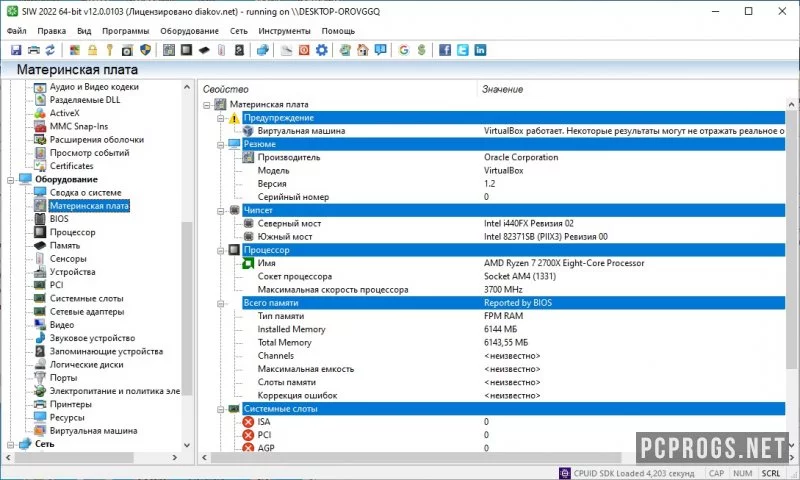
Task: Click the red power button toolbar icon
Action: (304, 50)
